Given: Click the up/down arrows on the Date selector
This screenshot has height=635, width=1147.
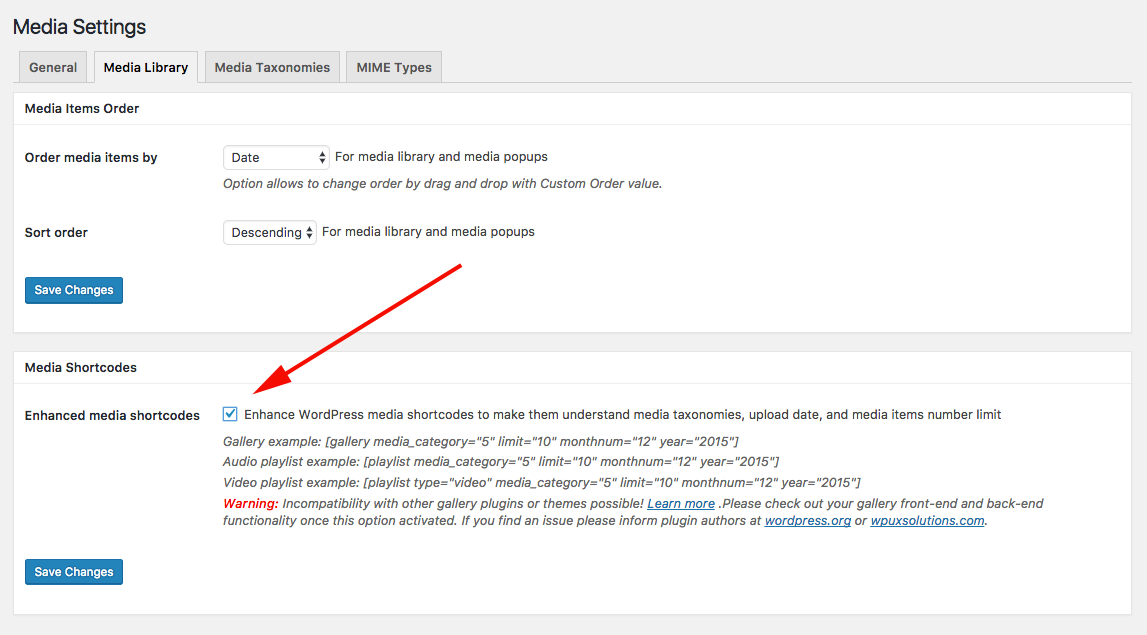Looking at the screenshot, I should 320,157.
